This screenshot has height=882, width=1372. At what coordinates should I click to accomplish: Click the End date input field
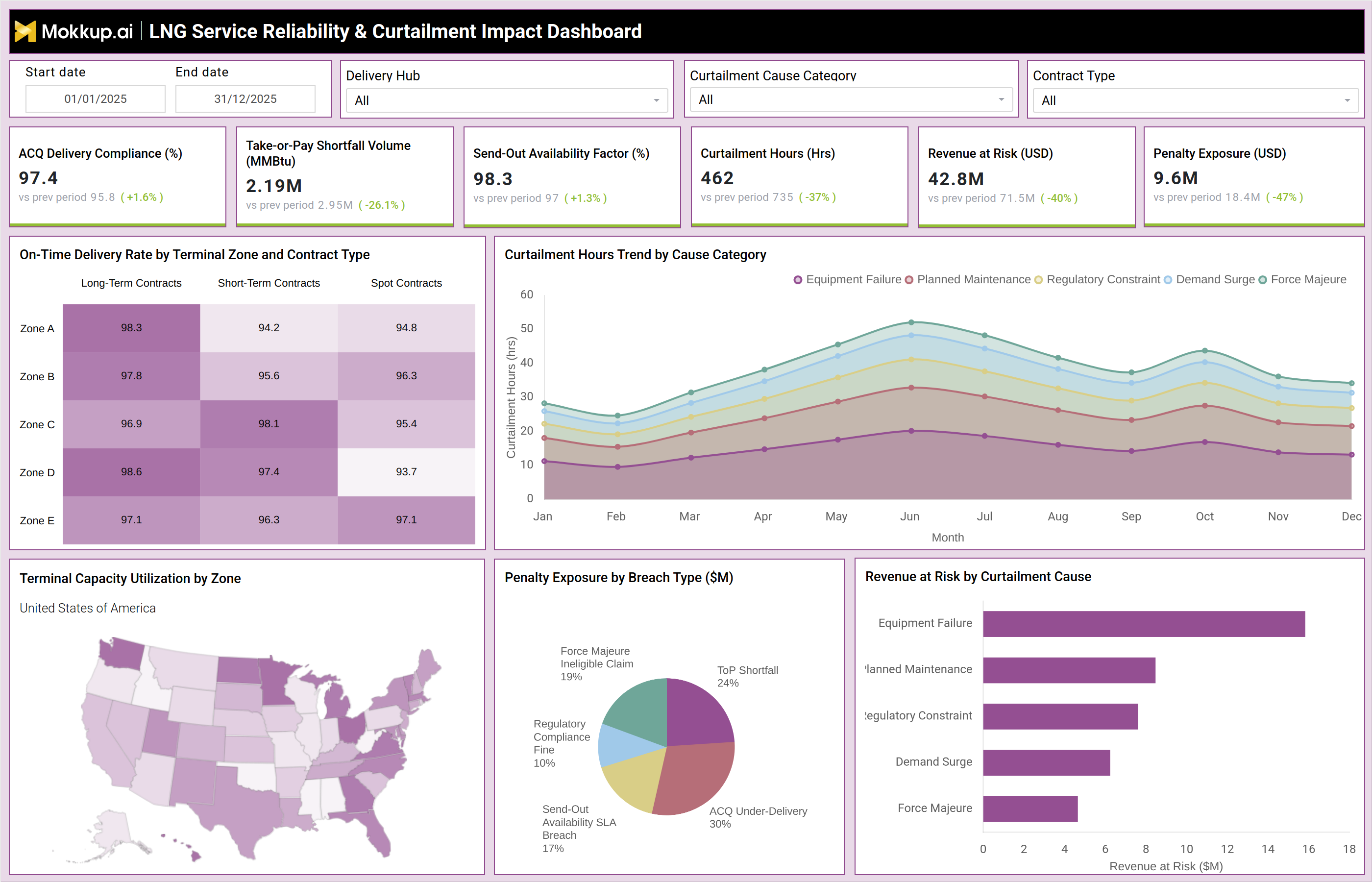245,99
